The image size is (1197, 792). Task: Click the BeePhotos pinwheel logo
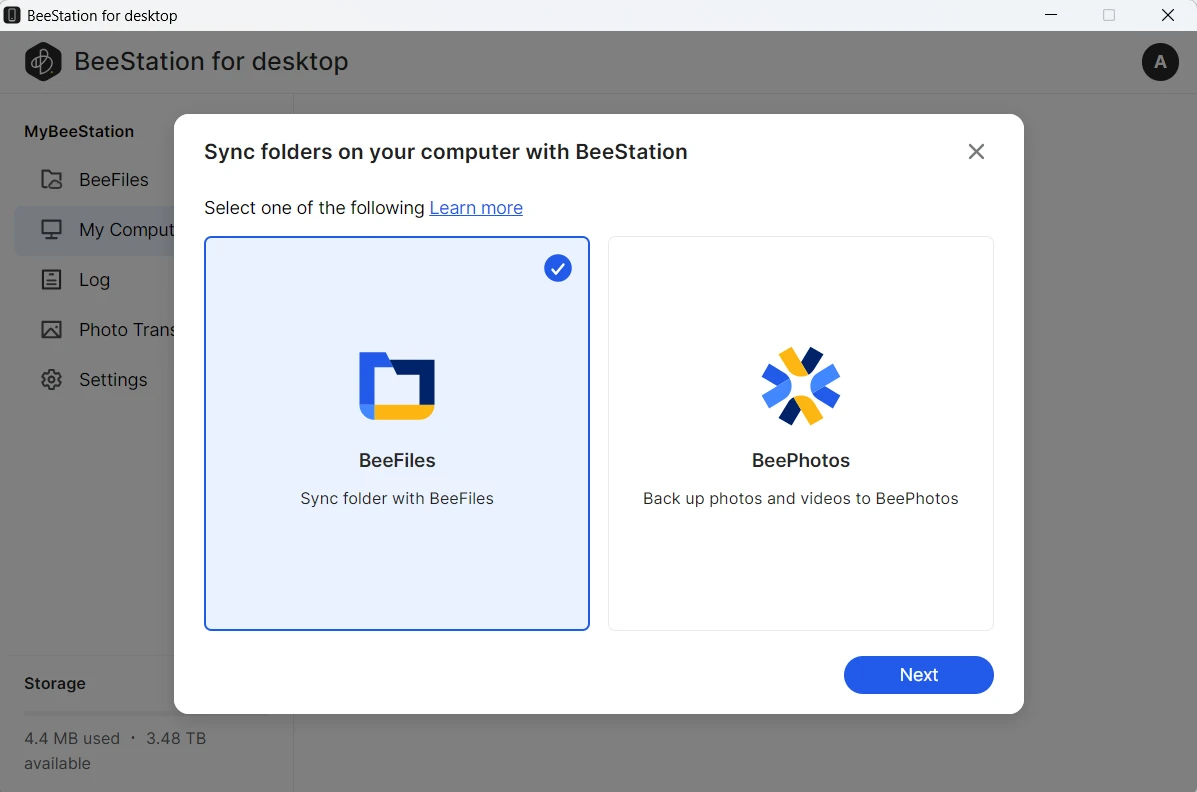click(800, 386)
